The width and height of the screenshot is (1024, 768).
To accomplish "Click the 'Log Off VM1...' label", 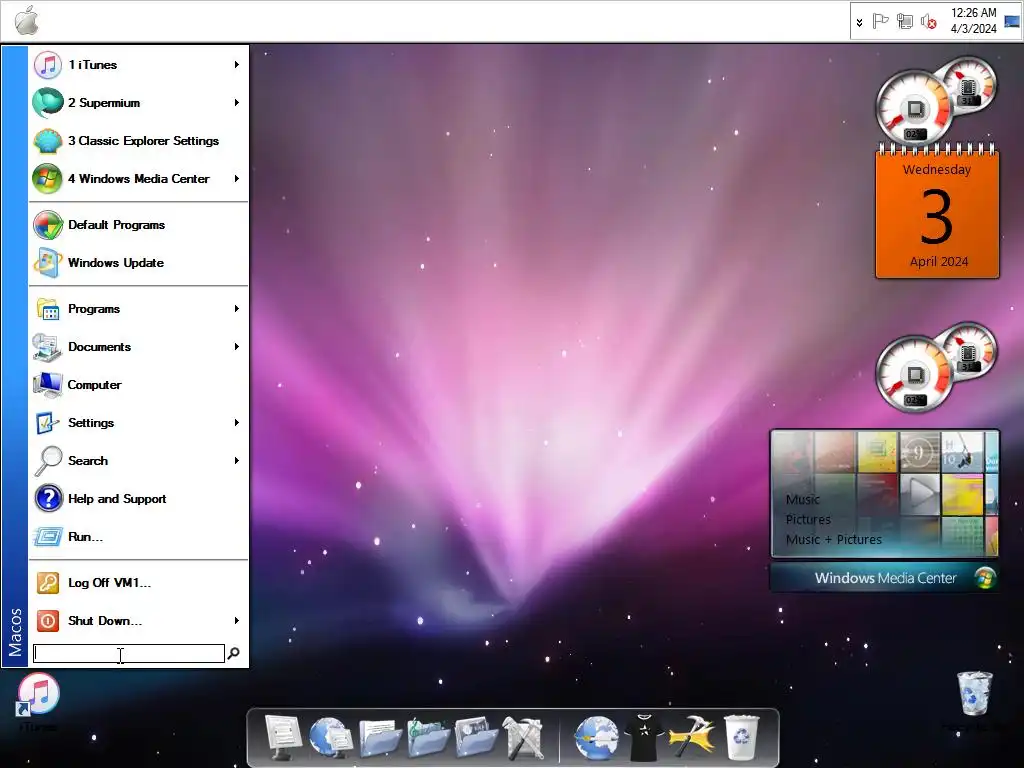I will click(109, 583).
